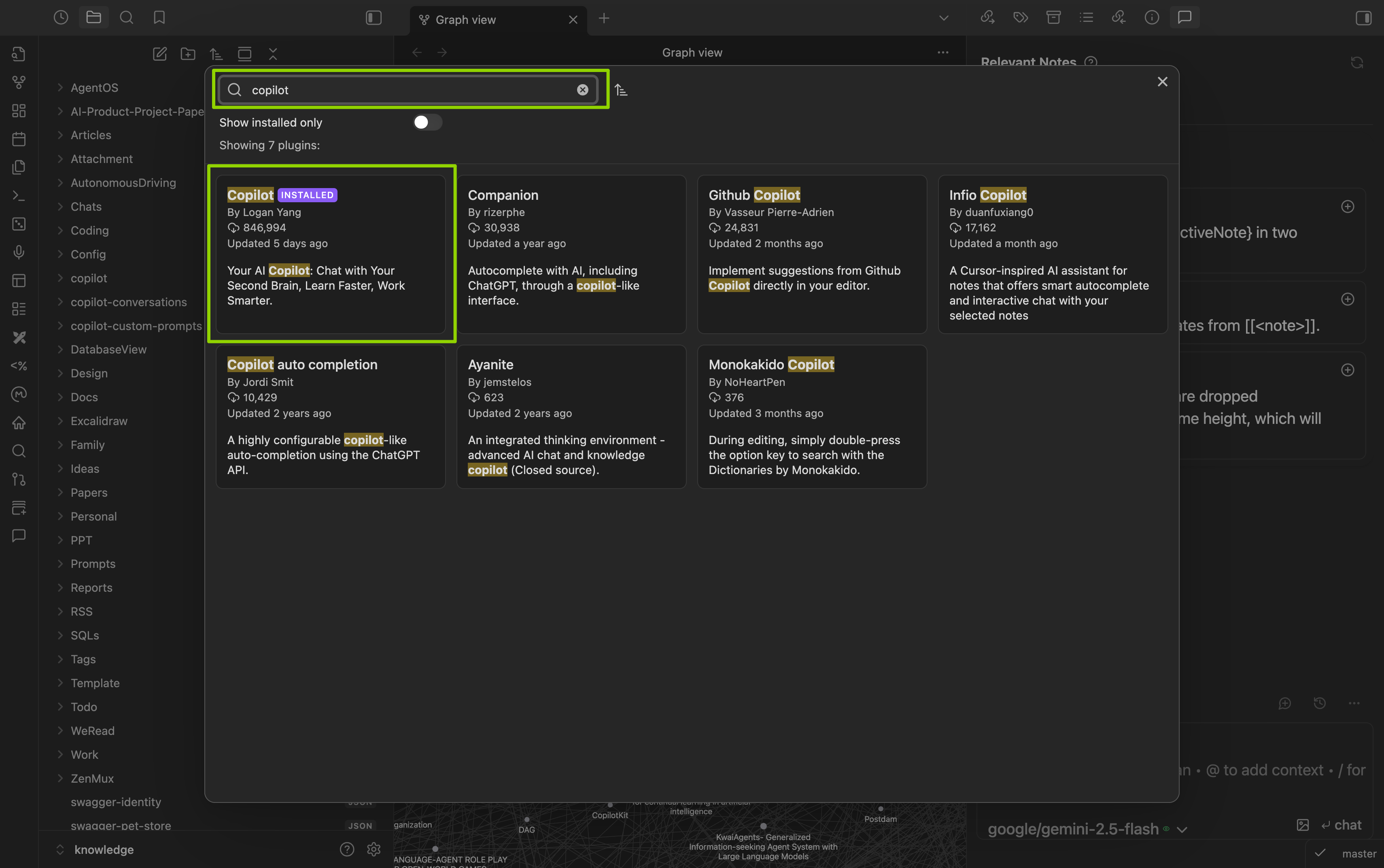This screenshot has height=868, width=1384.
Task: Open the recent files clock icon
Action: tap(61, 18)
